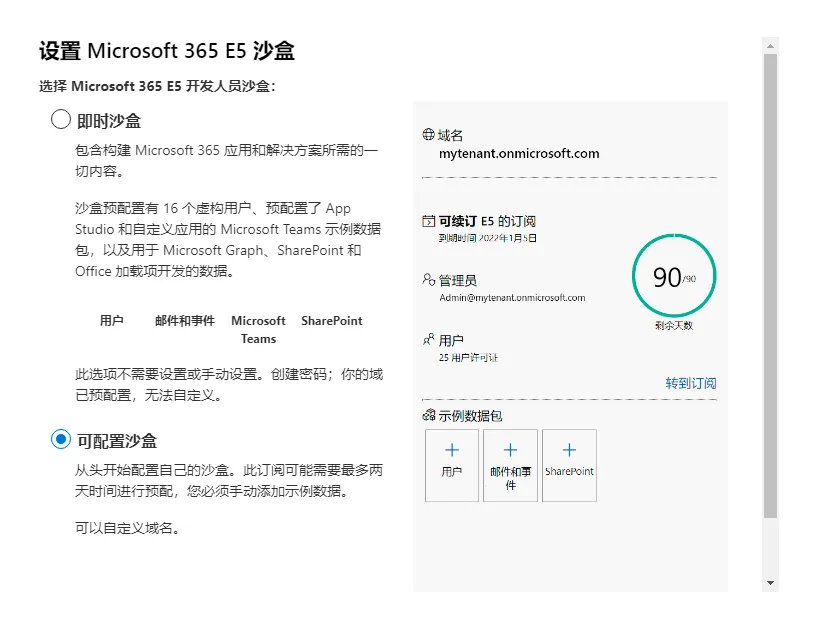Click the 管理员 person icon
This screenshot has width=817, height=629.
pyautogui.click(x=429, y=281)
